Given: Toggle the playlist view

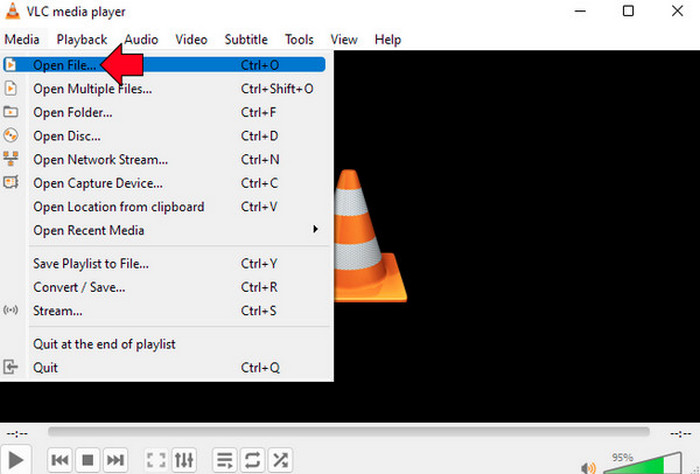Looking at the screenshot, I should coord(225,460).
